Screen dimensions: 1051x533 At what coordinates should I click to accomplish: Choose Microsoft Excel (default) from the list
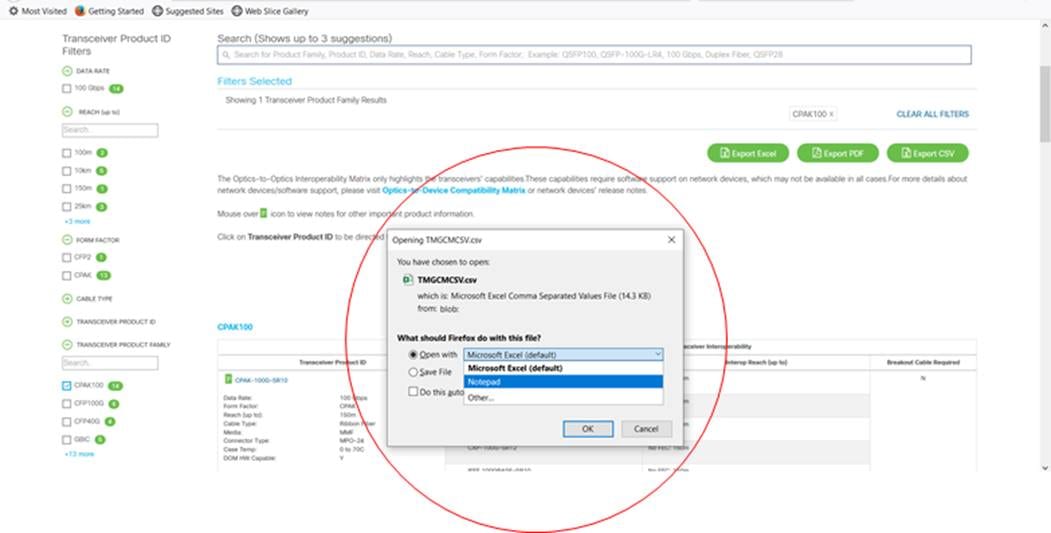563,368
